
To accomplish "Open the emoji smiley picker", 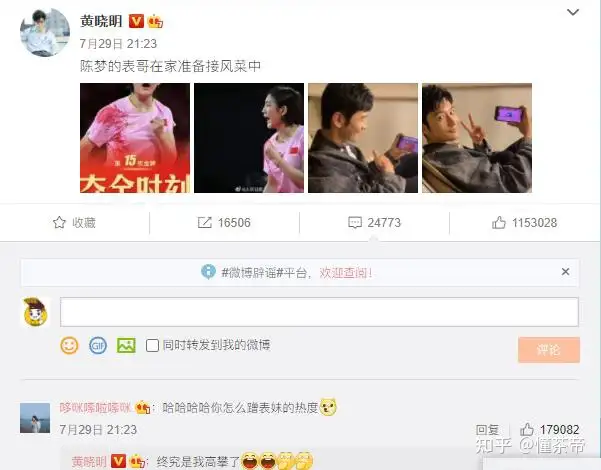I will [x=69, y=345].
